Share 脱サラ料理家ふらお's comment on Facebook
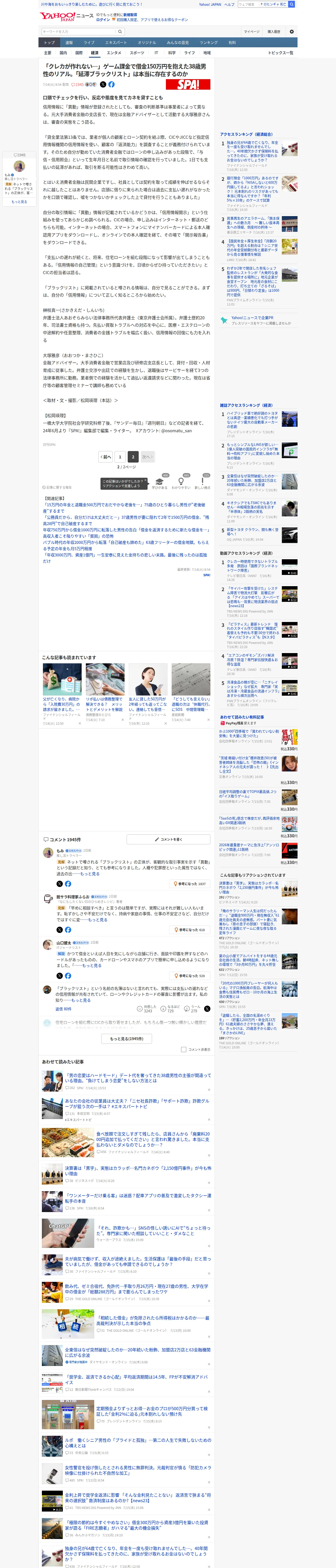Screen dimensions: 336x1568 [x=68, y=930]
